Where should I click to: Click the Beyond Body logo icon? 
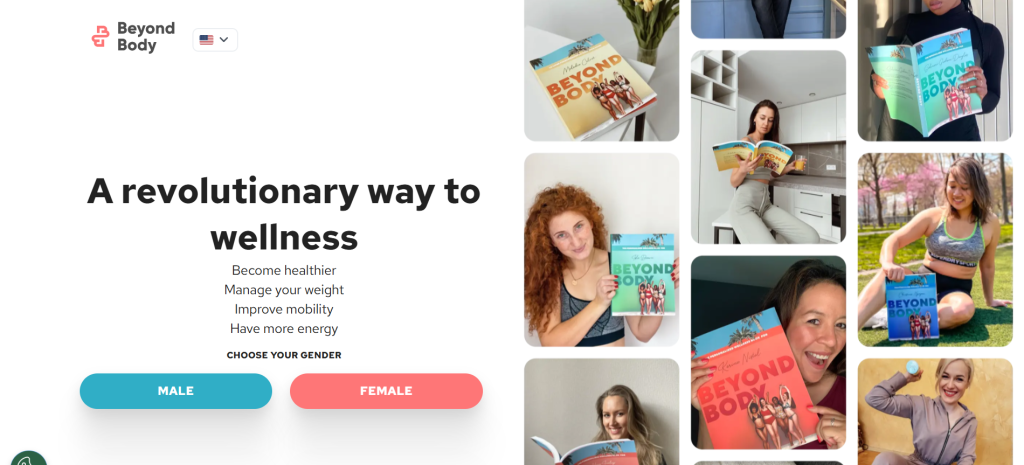(100, 37)
